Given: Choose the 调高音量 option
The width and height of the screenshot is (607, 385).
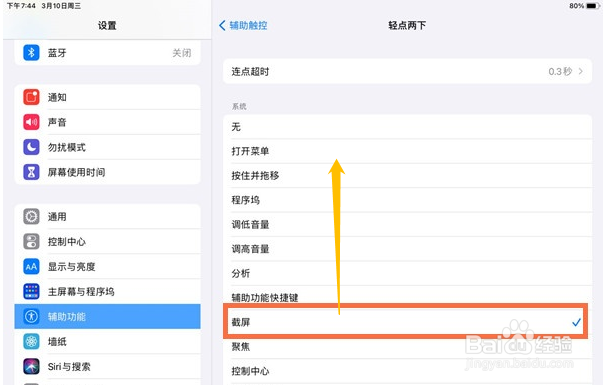Looking at the screenshot, I should click(407, 249).
